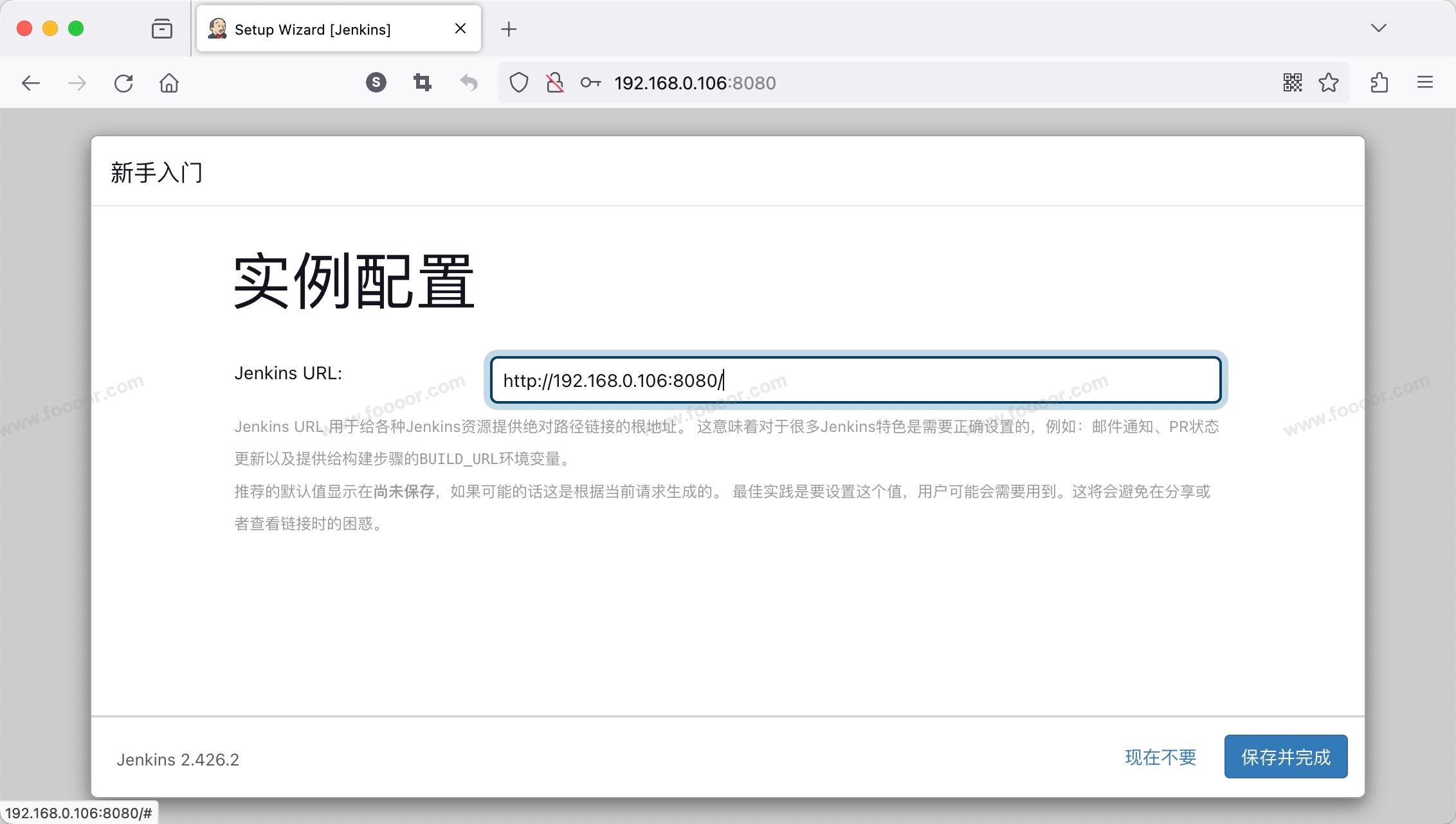This screenshot has height=824, width=1456.
Task: Open the browser hamburger menu
Action: click(1425, 82)
